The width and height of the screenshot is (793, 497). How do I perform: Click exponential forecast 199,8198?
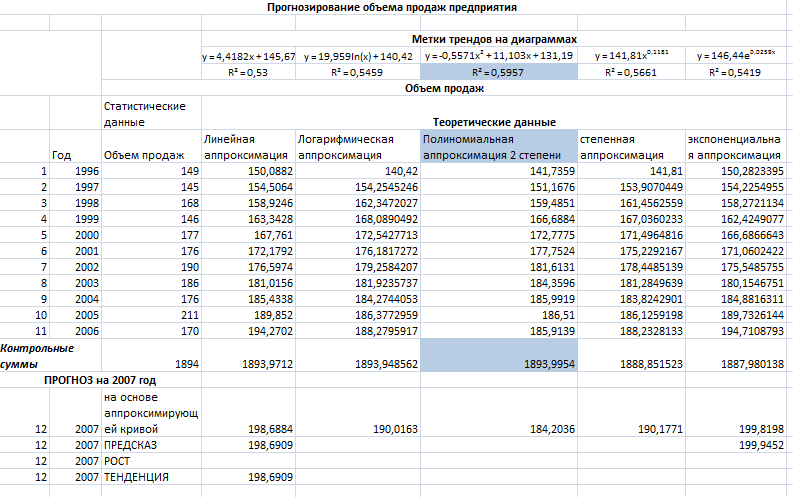point(761,429)
